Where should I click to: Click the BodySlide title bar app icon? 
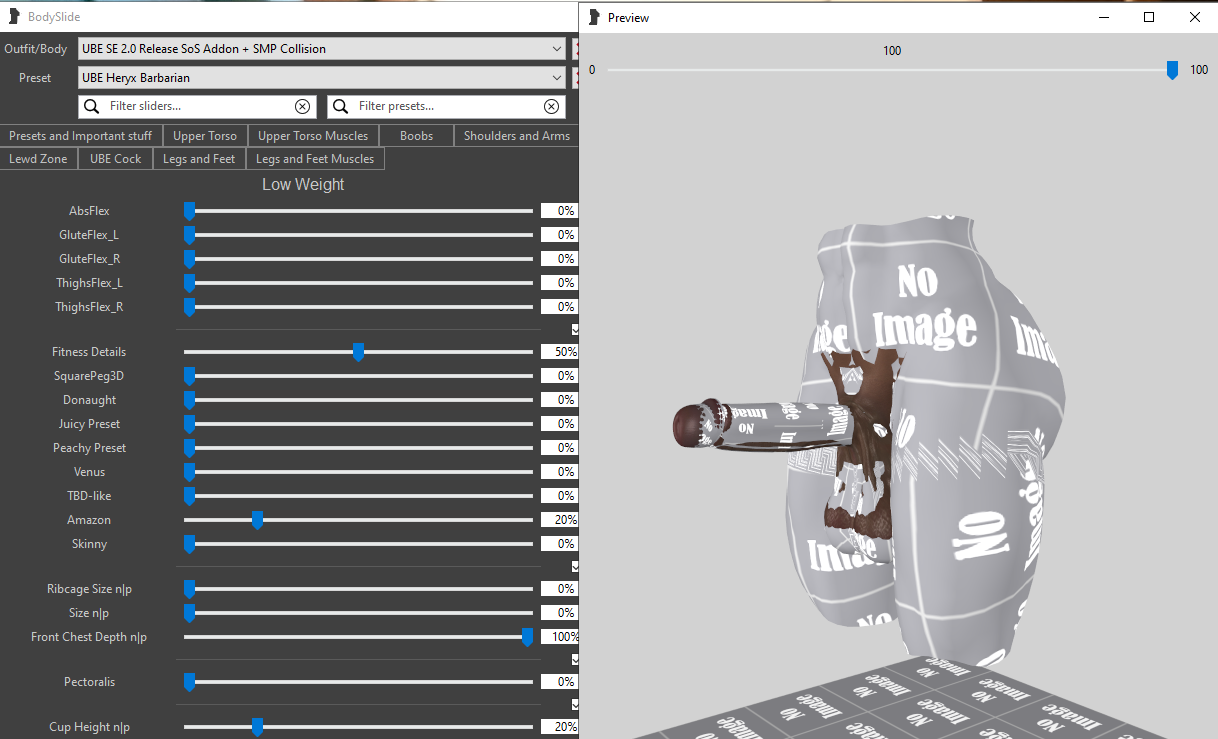(14, 16)
